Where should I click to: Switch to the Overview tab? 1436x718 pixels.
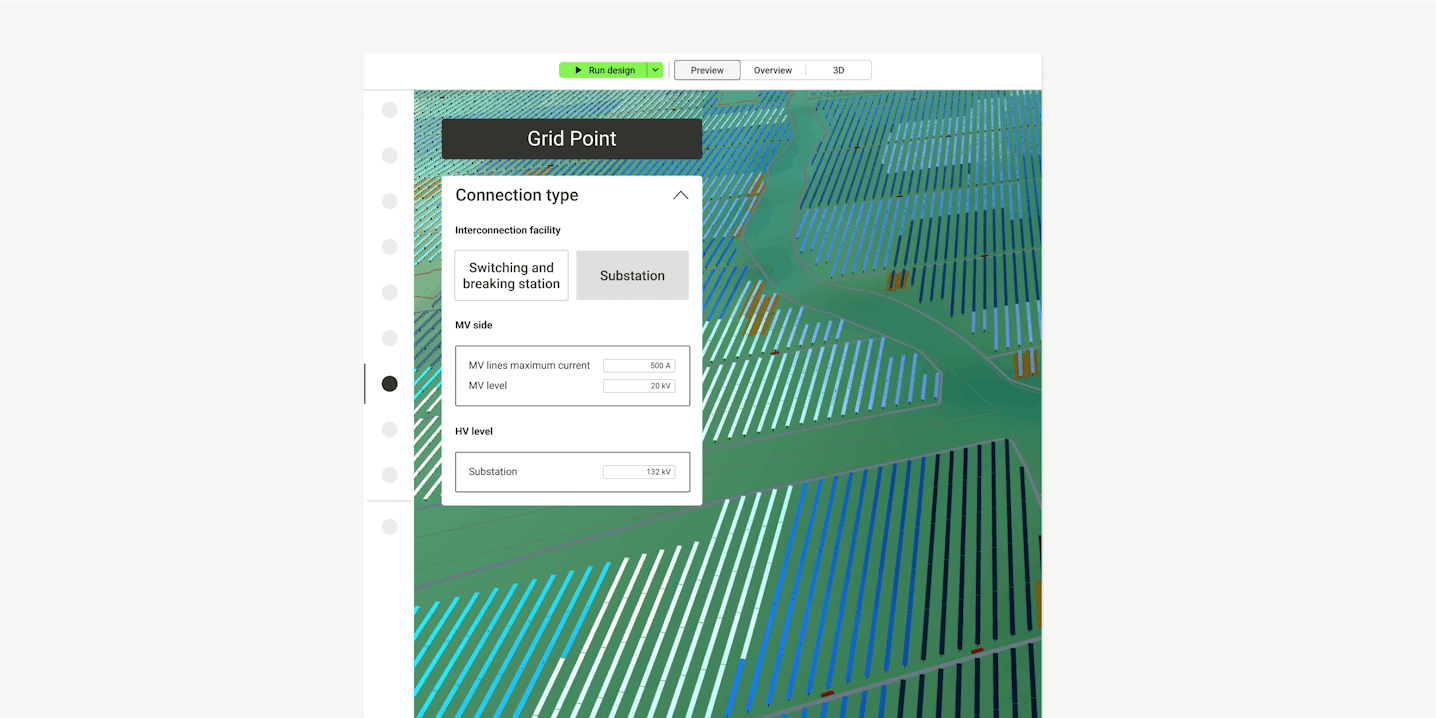tap(773, 70)
